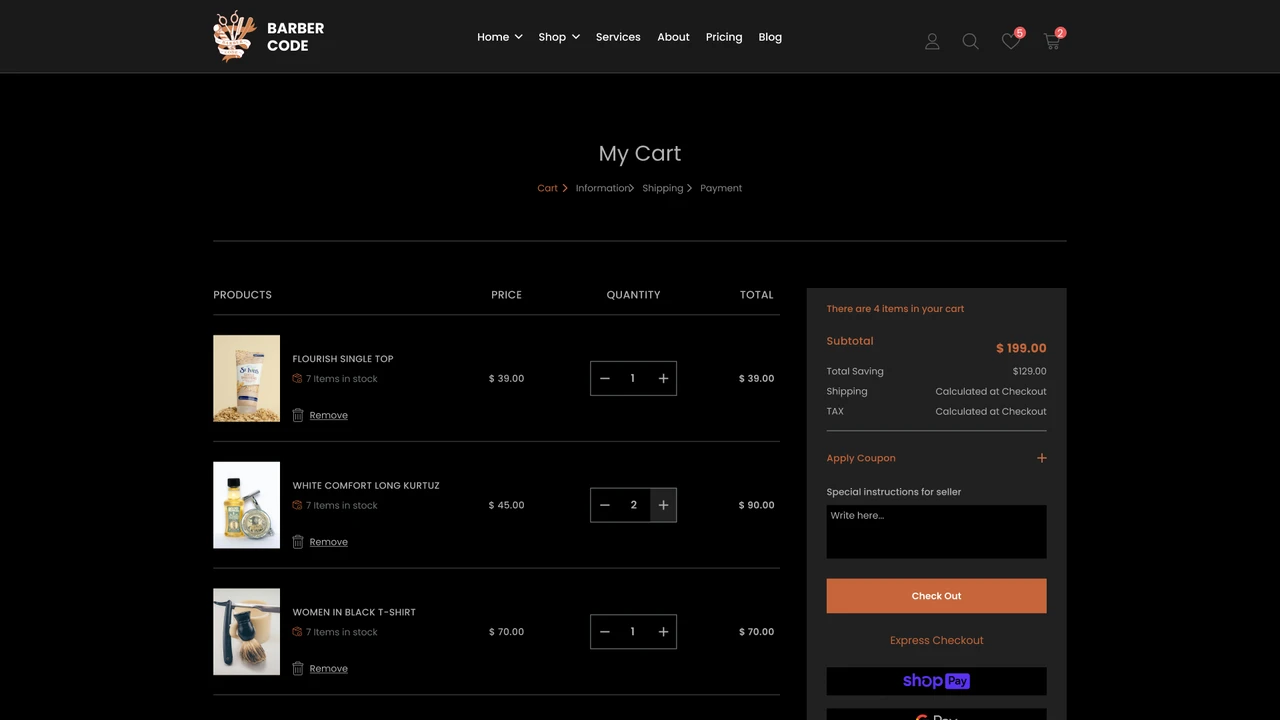Screen dimensions: 1280x720
Task: Open the Flourish Single Top product title
Action: point(343,358)
